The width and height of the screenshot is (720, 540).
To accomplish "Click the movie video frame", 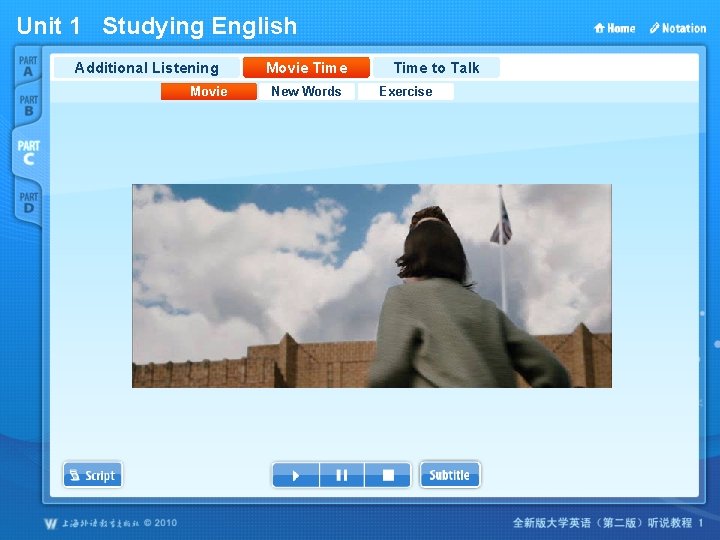I will click(372, 286).
